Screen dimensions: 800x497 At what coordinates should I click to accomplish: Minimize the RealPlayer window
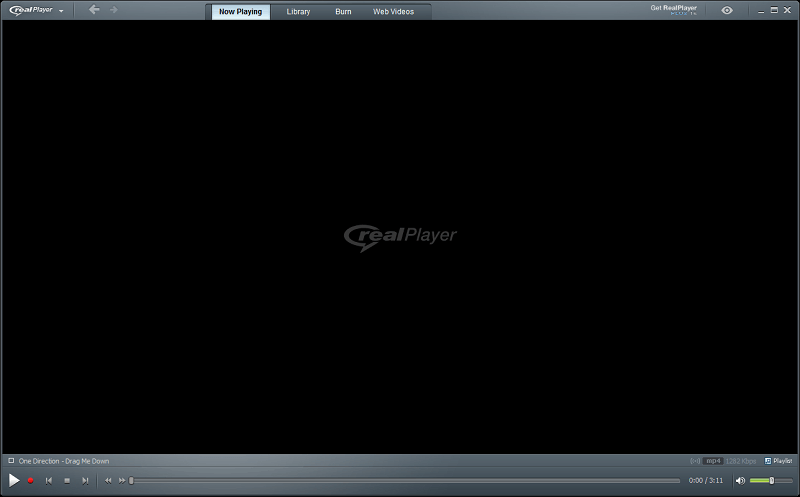click(761, 10)
